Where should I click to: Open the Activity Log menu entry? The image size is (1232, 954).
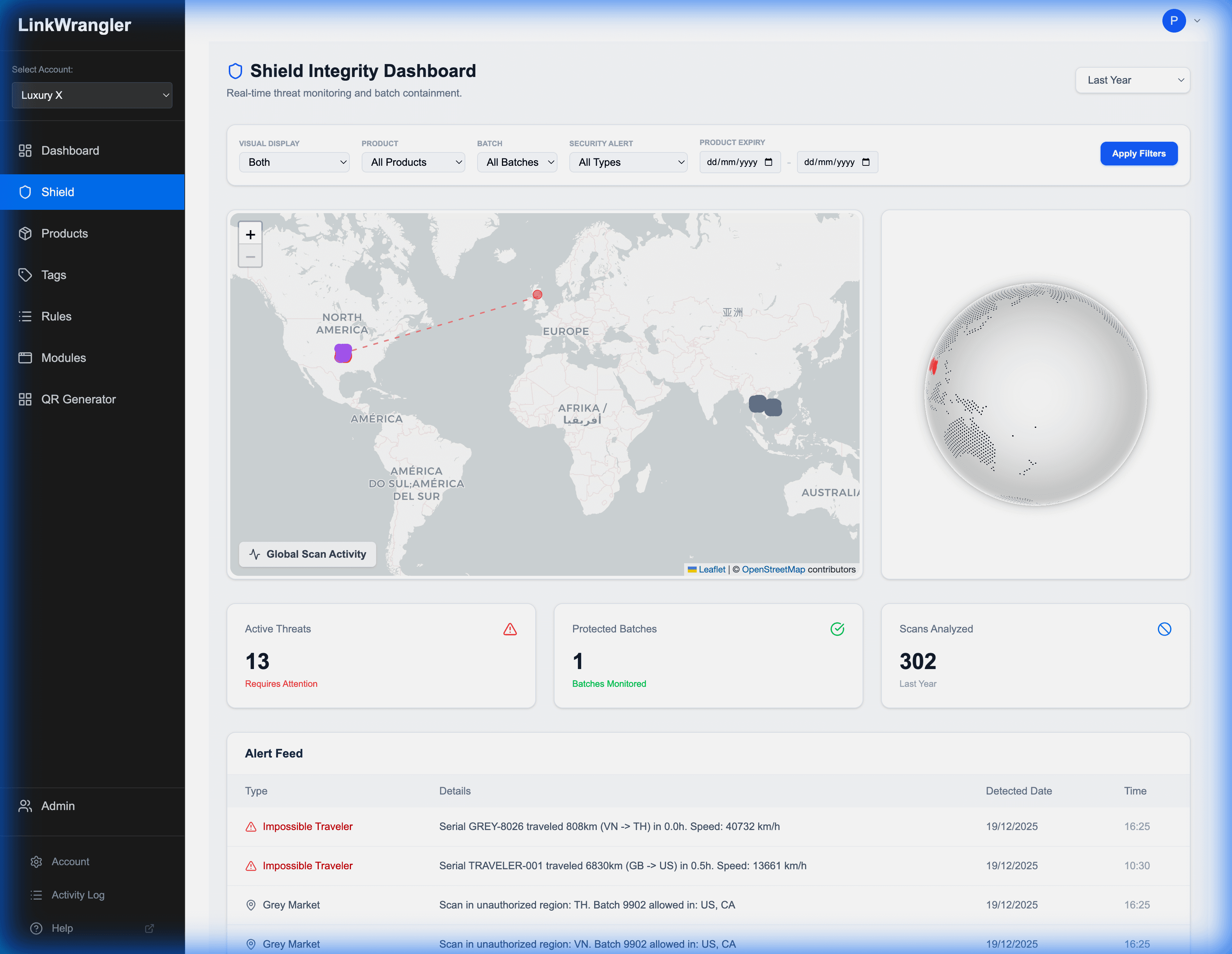77,895
